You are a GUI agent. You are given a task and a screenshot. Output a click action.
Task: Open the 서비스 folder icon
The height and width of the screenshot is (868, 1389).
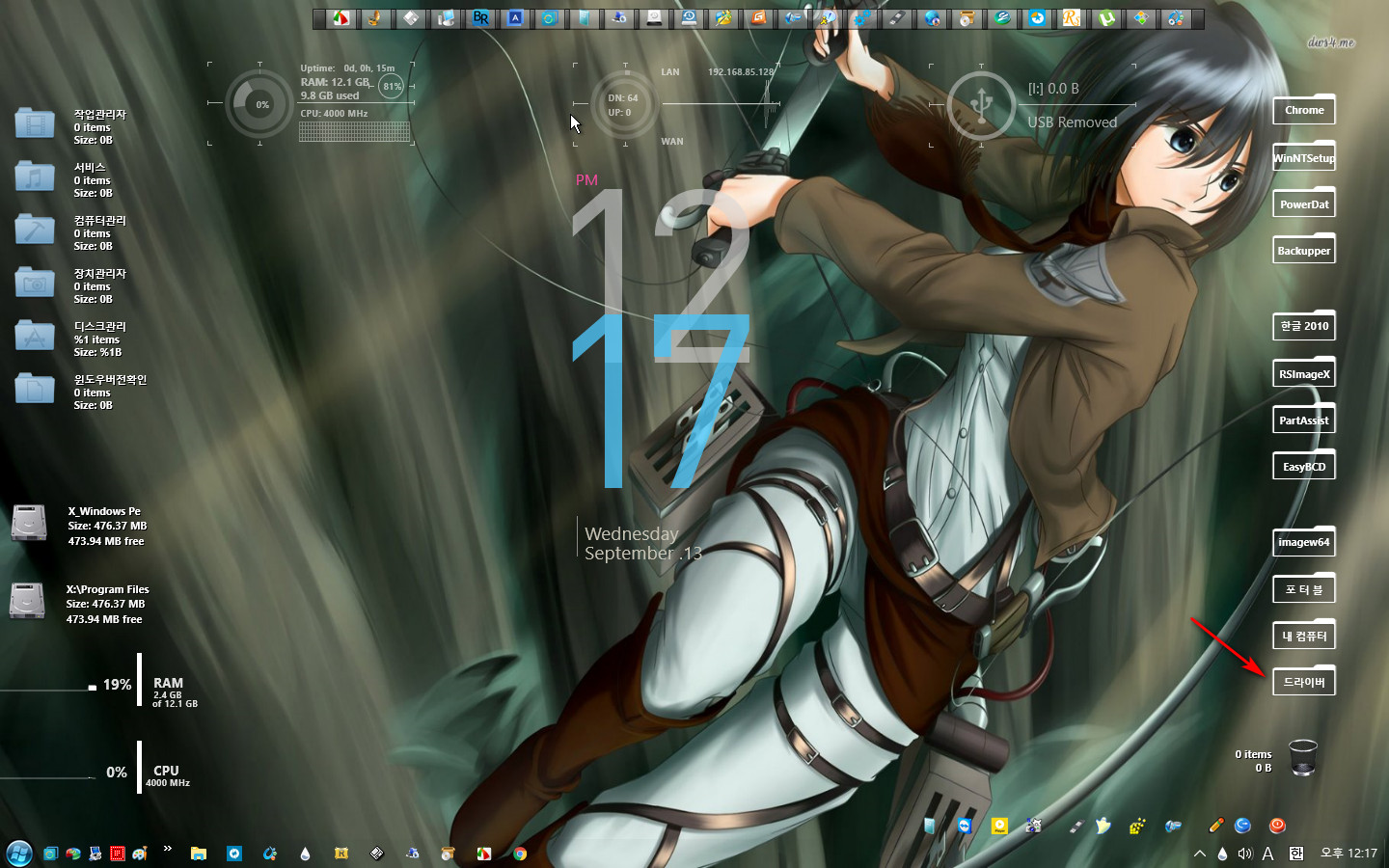[x=35, y=176]
